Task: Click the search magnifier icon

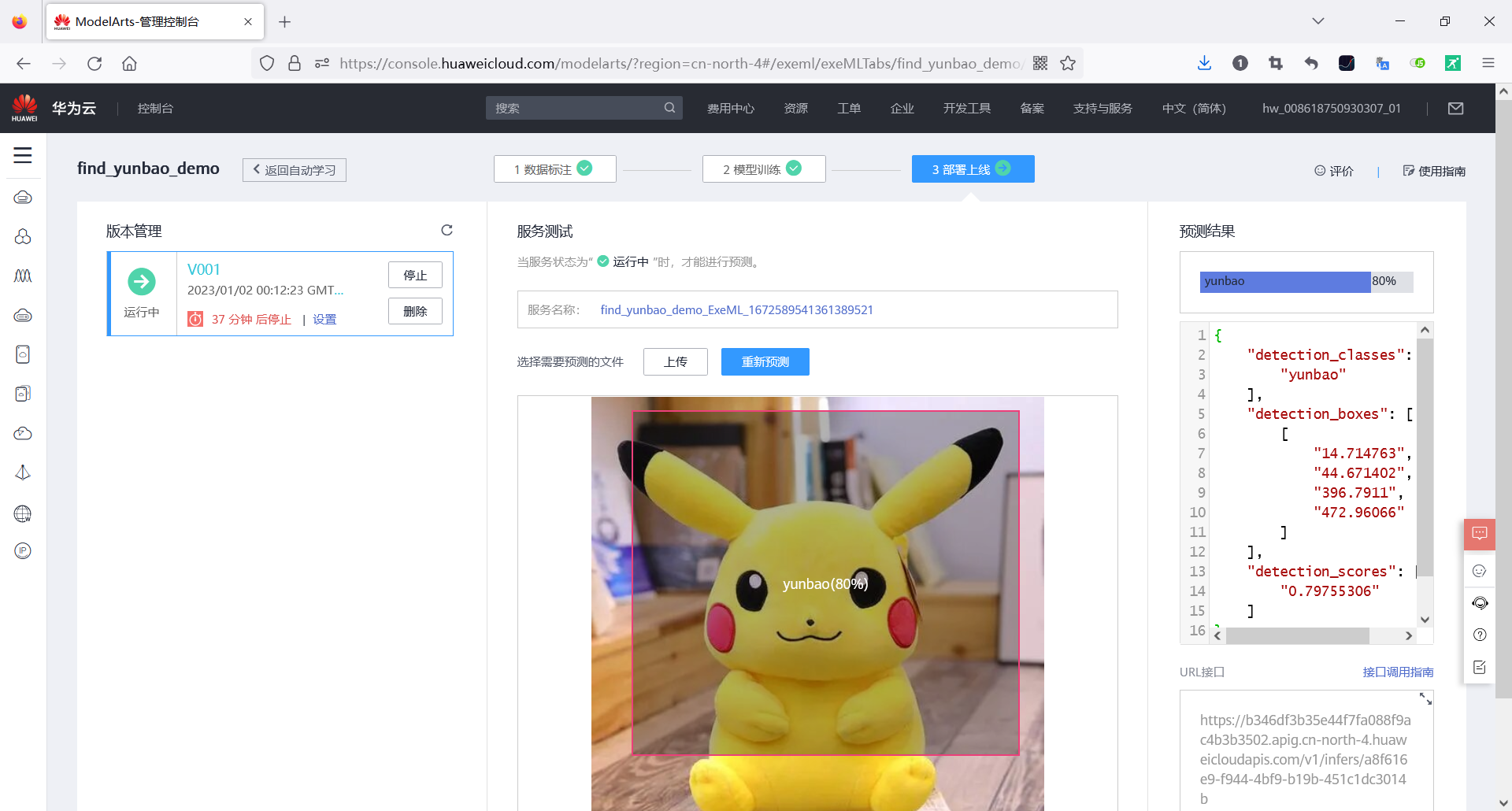Action: 669,108
